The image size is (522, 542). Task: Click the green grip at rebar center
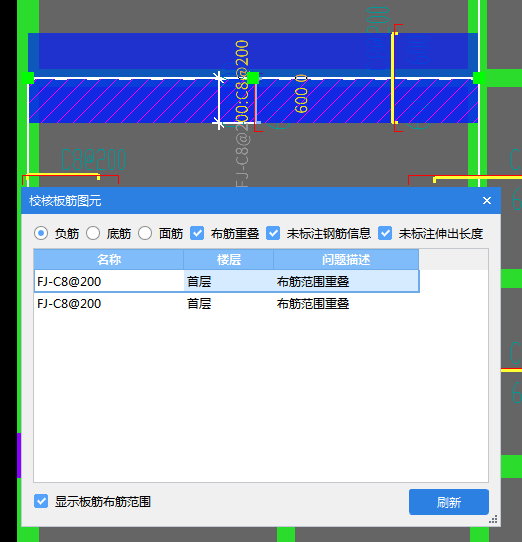(x=253, y=78)
